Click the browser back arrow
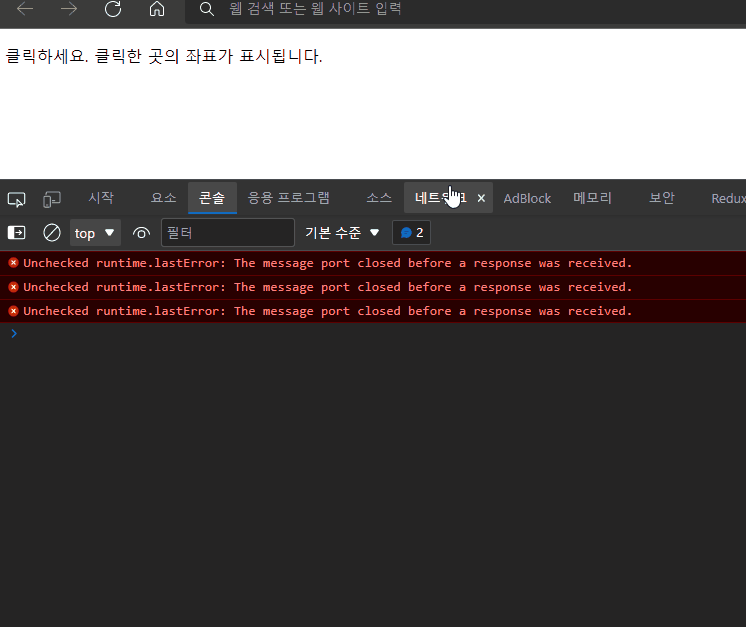The height and width of the screenshot is (627, 746). [x=25, y=9]
